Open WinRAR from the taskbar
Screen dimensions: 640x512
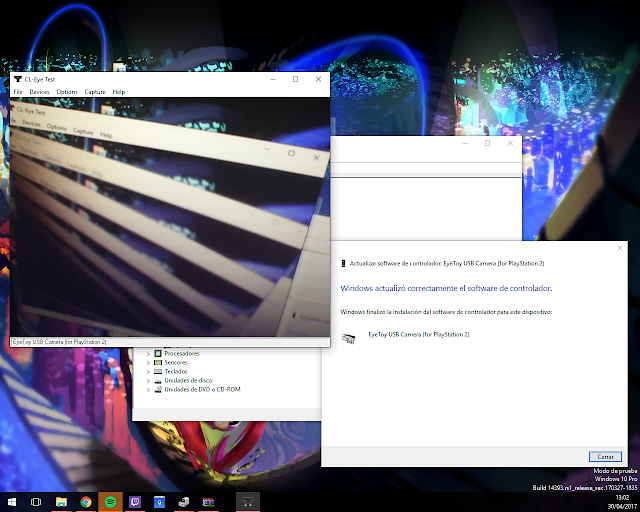(208, 502)
